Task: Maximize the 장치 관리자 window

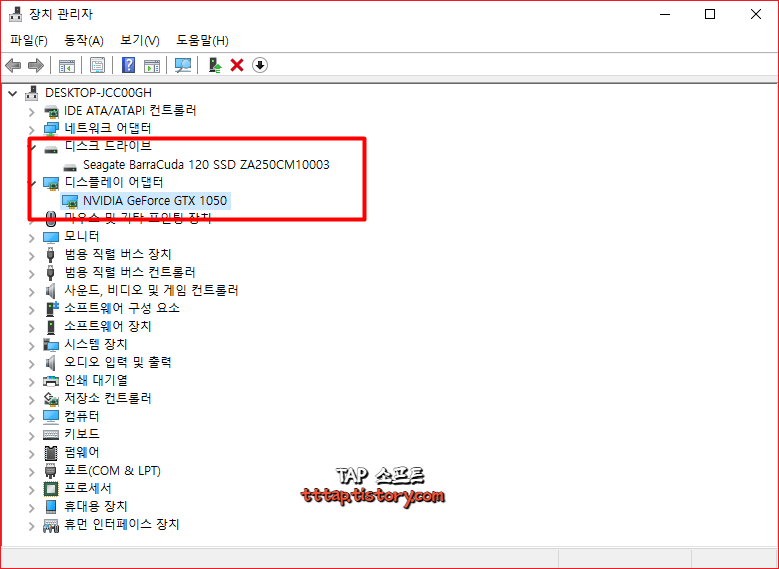Action: click(710, 14)
